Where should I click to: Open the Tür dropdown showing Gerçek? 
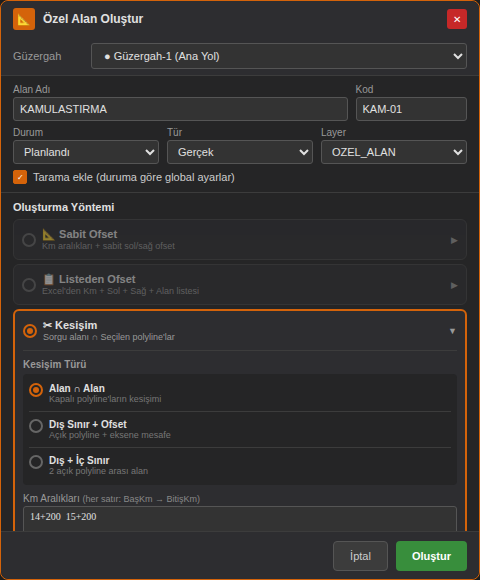tap(240, 152)
